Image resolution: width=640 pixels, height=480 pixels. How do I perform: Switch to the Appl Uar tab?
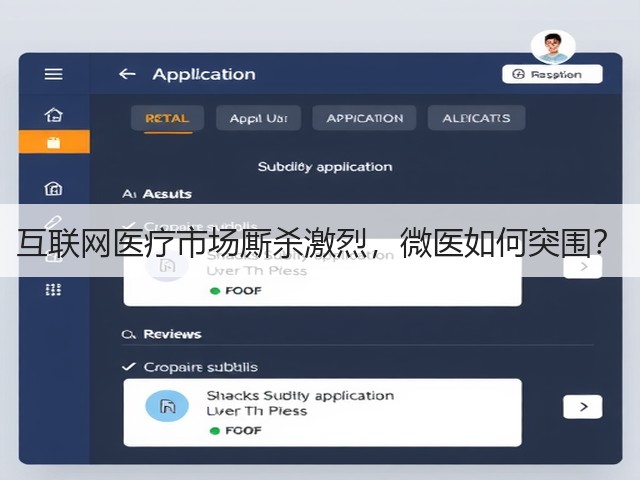(259, 118)
